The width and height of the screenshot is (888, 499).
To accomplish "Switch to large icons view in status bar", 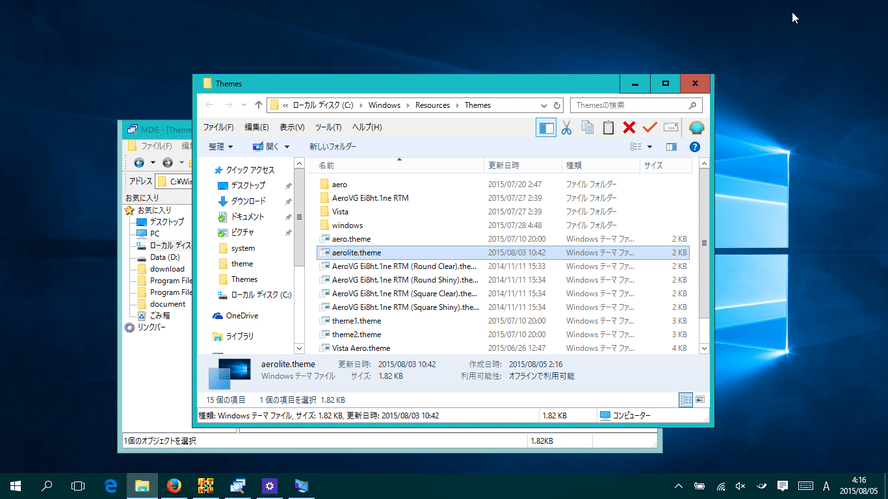I will 701,400.
